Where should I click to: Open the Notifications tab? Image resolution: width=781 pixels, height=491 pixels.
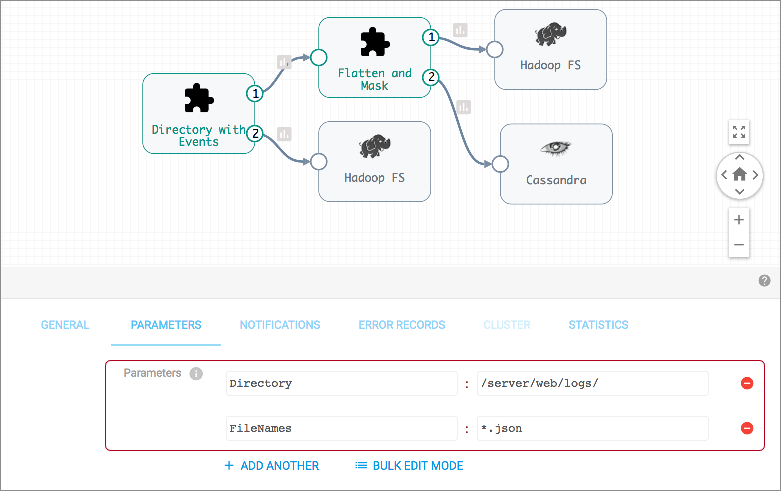pyautogui.click(x=280, y=325)
